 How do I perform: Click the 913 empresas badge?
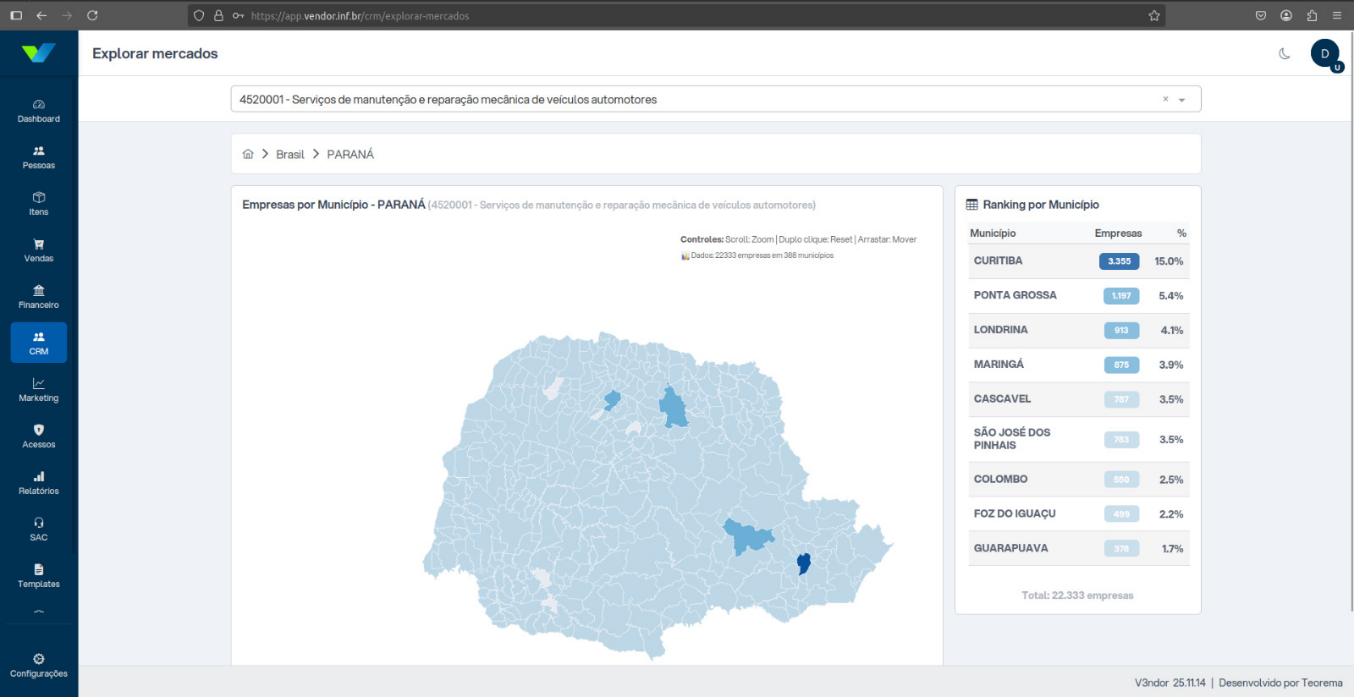pos(1121,330)
